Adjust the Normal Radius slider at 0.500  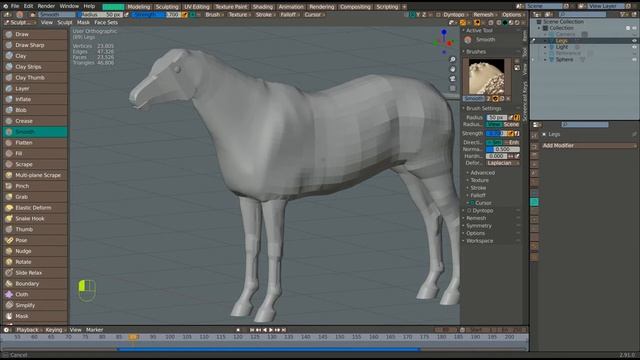503,149
